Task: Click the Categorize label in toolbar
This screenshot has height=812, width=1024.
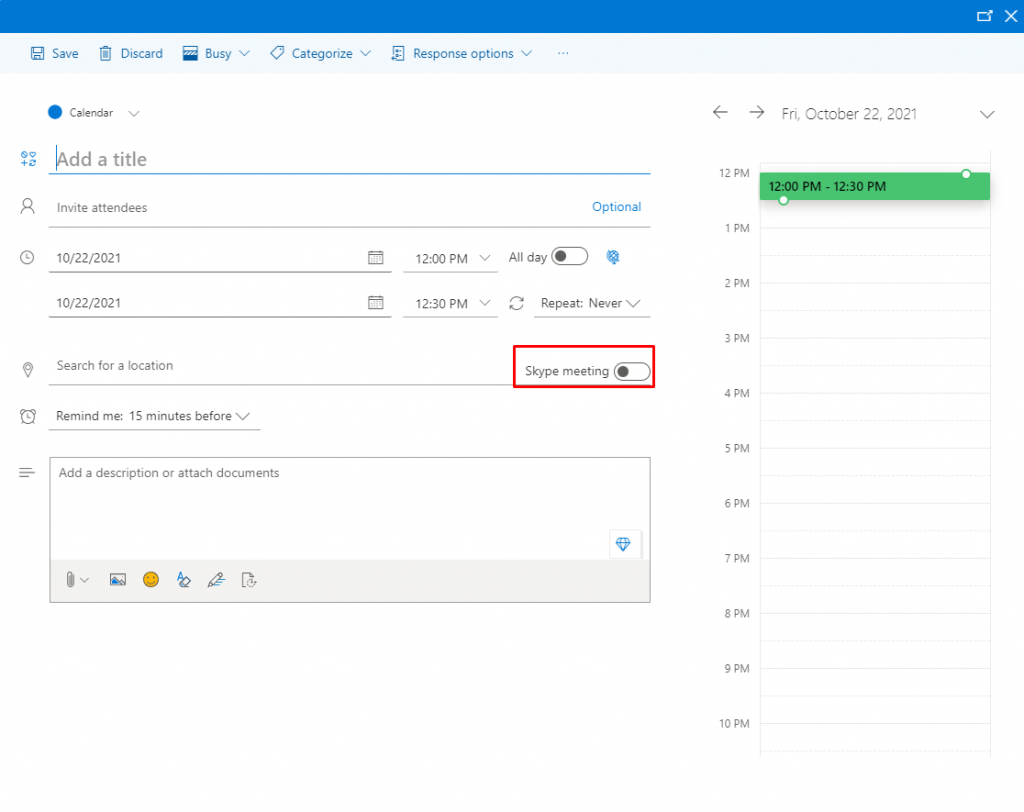Action: click(322, 54)
